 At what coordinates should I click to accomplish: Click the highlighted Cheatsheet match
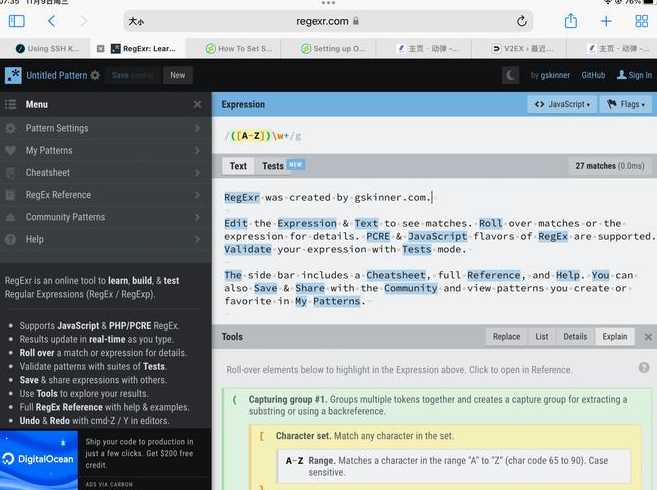point(396,275)
